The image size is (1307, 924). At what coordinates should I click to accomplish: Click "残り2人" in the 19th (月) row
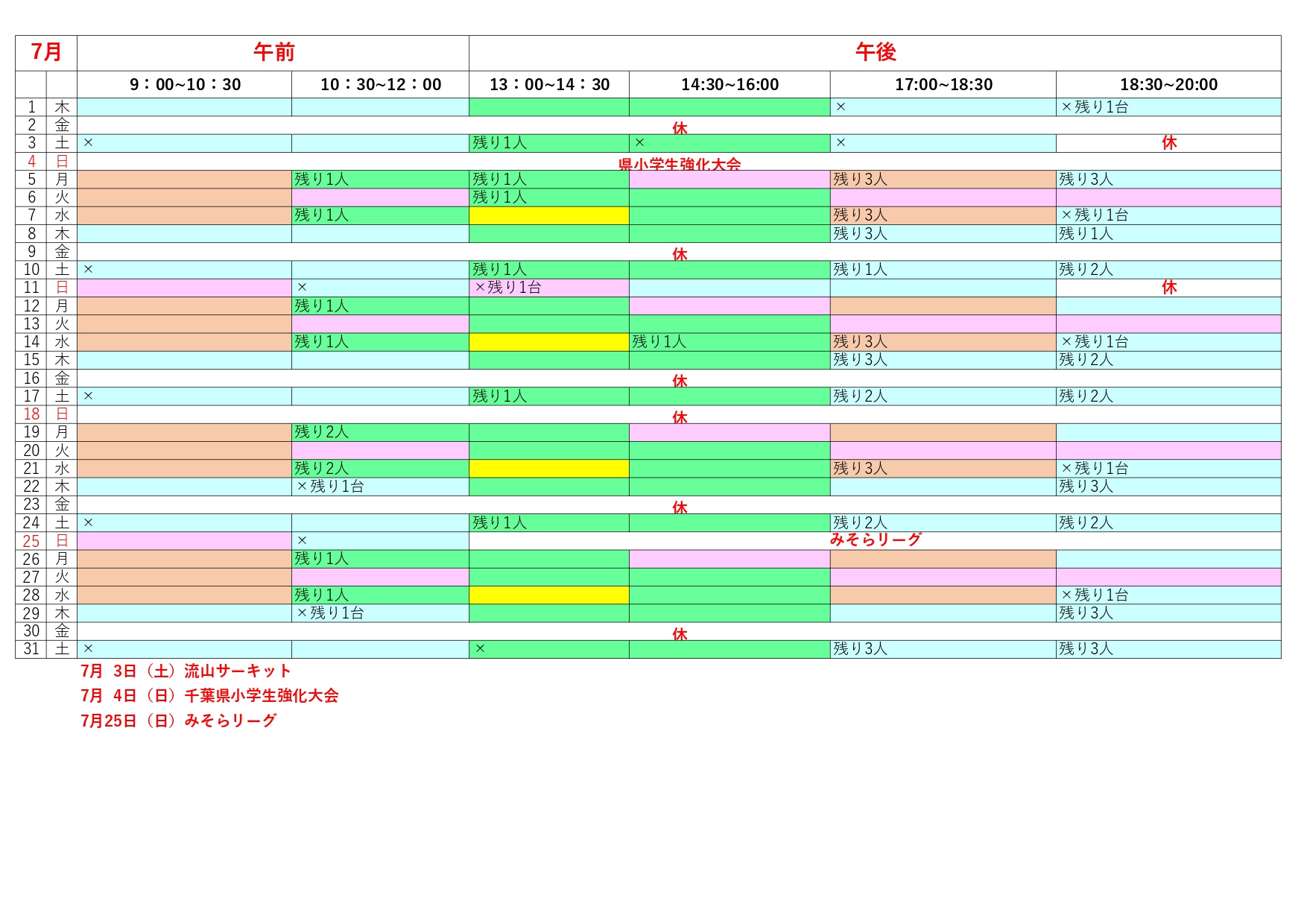click(x=321, y=432)
